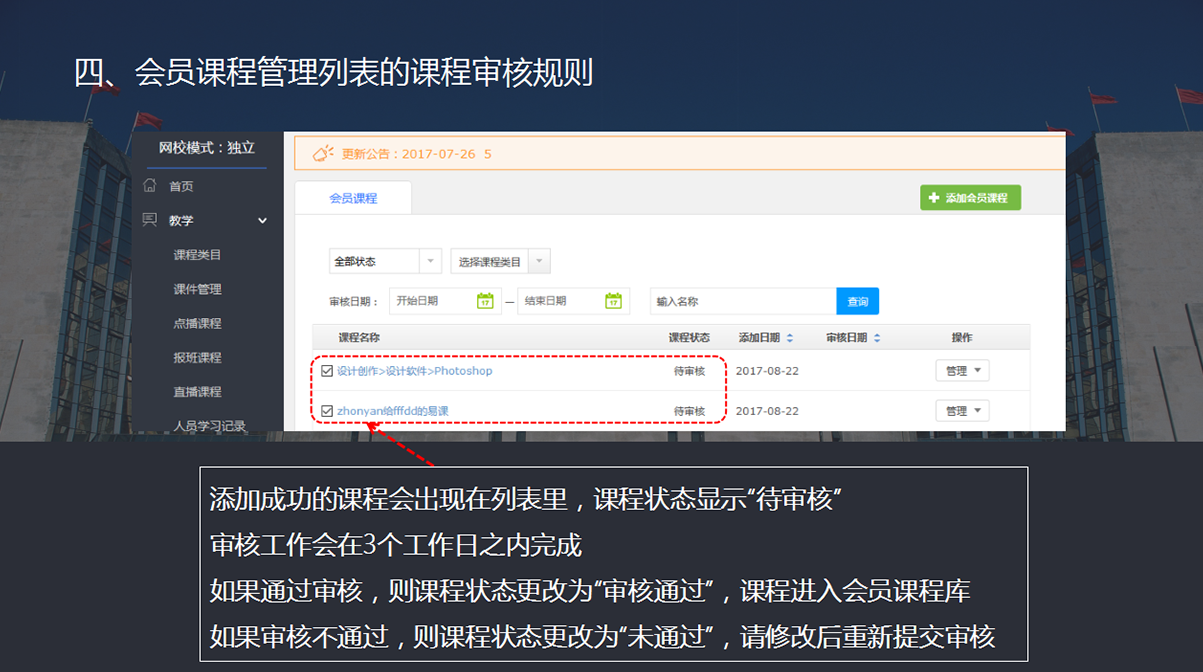Viewport: 1203px width, 672px height.
Task: Open 管理 dropdown for the Photoshop course
Action: [x=962, y=371]
